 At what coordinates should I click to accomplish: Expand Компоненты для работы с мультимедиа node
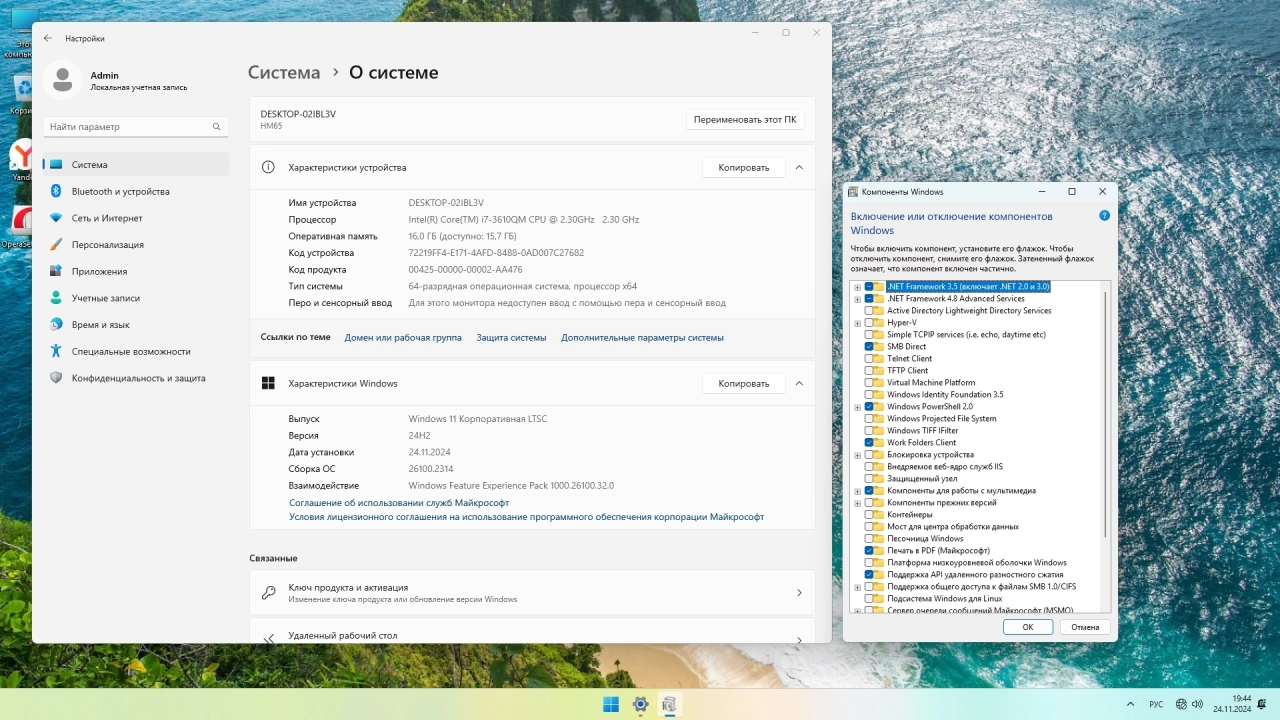(858, 491)
